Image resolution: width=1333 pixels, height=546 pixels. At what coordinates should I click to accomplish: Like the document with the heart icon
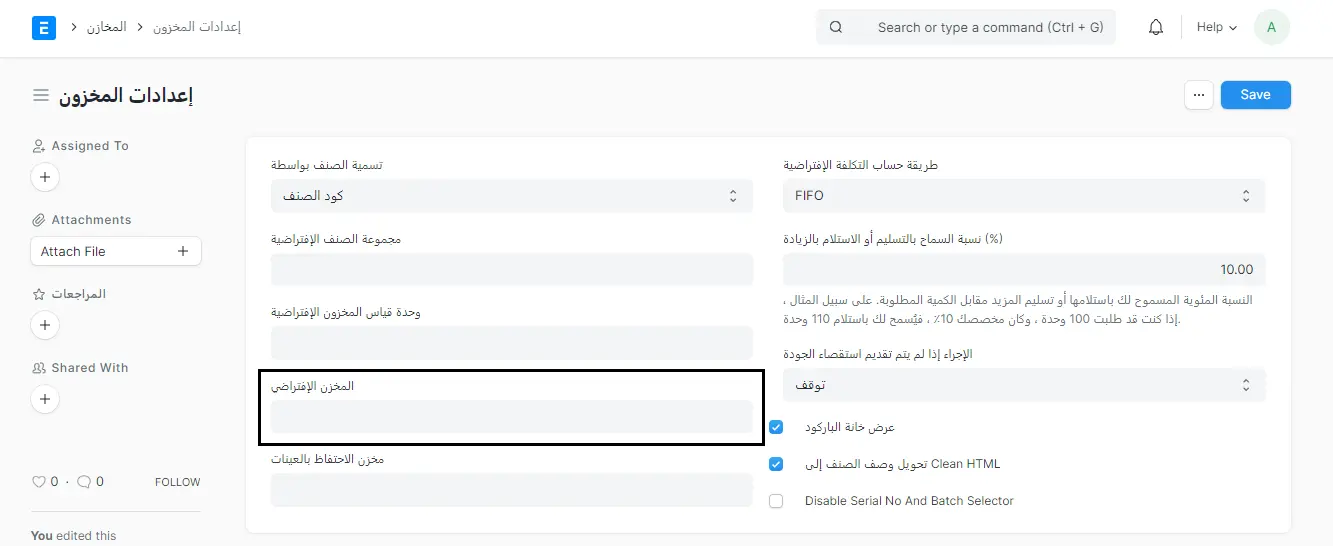click(39, 482)
